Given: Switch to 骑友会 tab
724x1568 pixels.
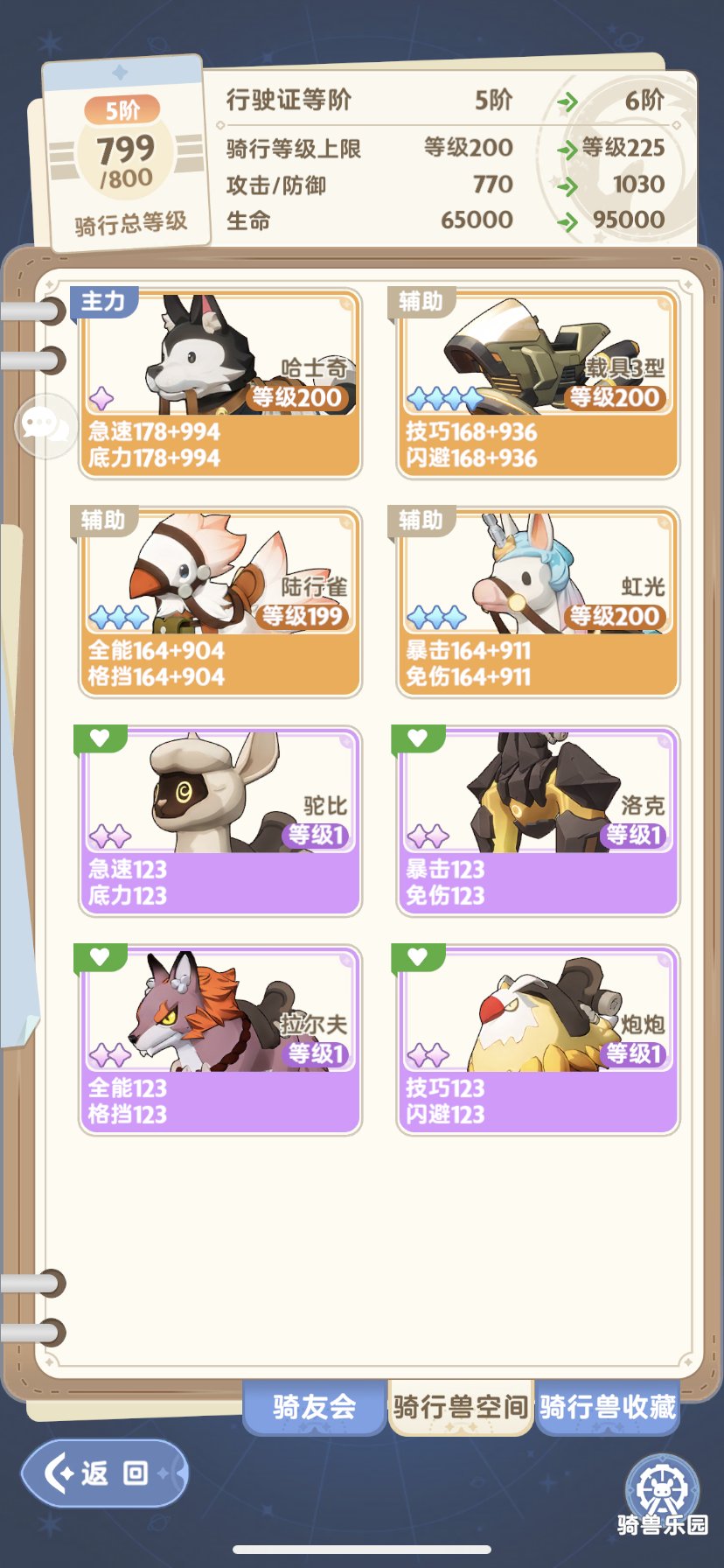Looking at the screenshot, I should 314,1407.
